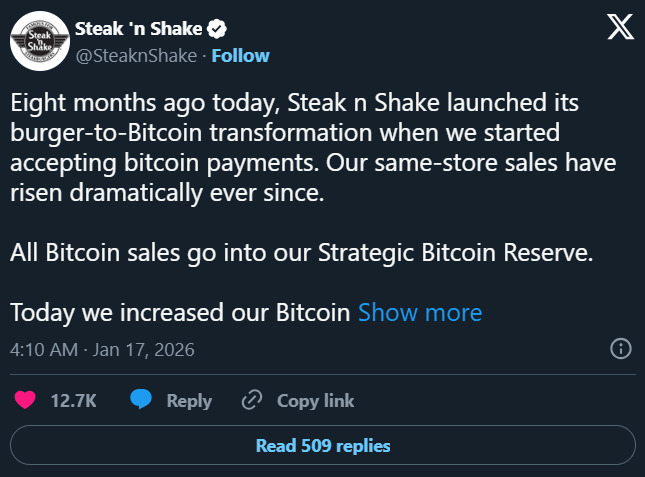
Task: Open the @SteaknShake handle link
Action: tap(136, 53)
